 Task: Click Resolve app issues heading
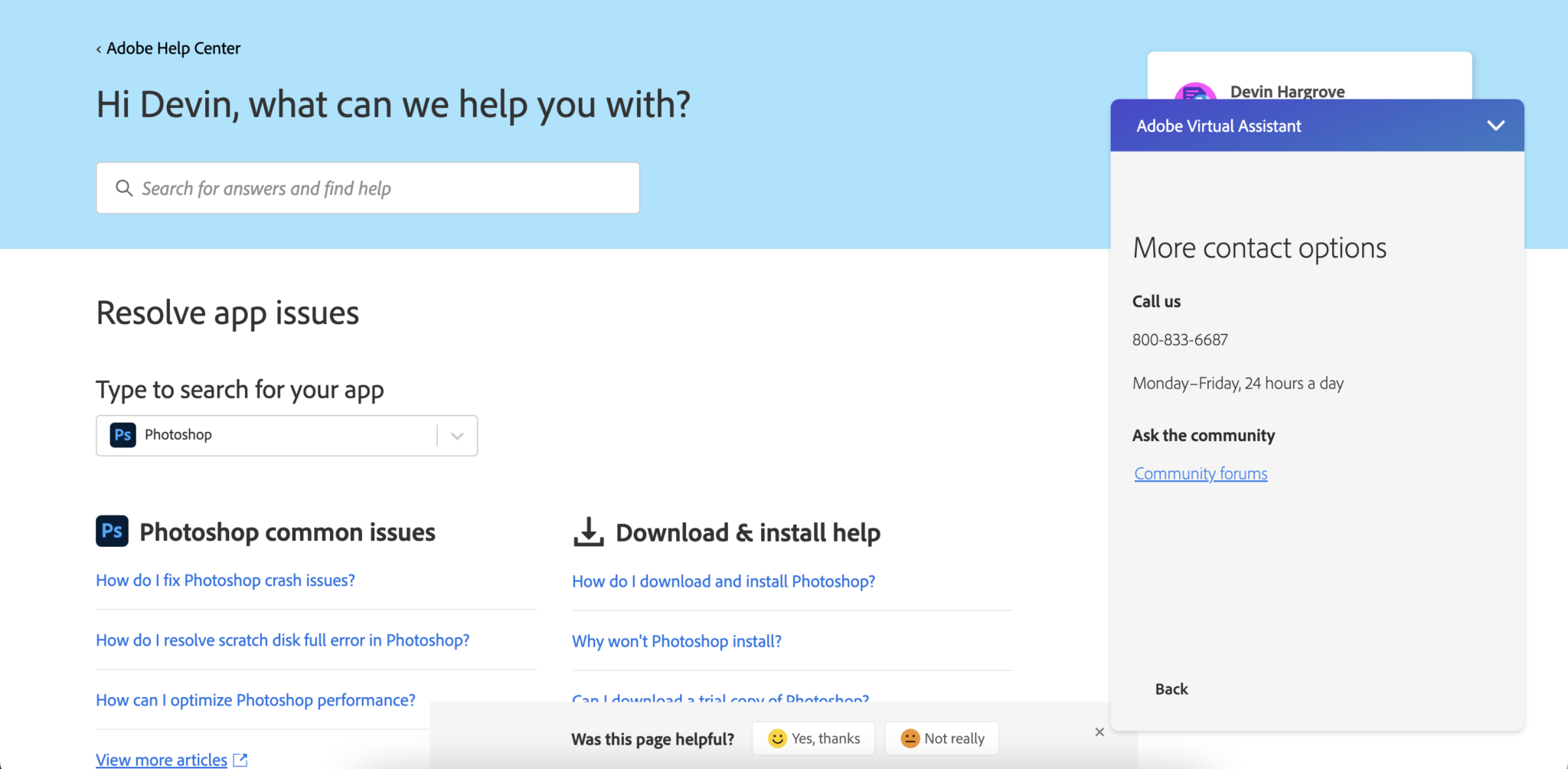227,313
